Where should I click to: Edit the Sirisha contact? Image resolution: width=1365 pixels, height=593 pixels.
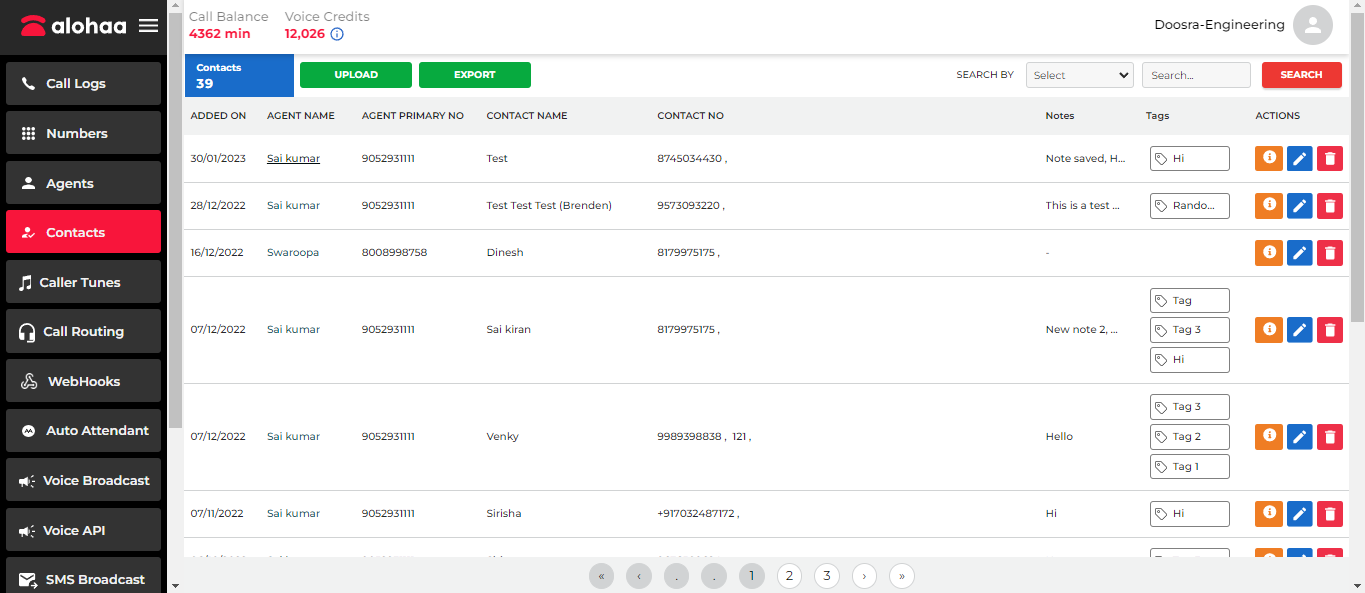[x=1299, y=513]
